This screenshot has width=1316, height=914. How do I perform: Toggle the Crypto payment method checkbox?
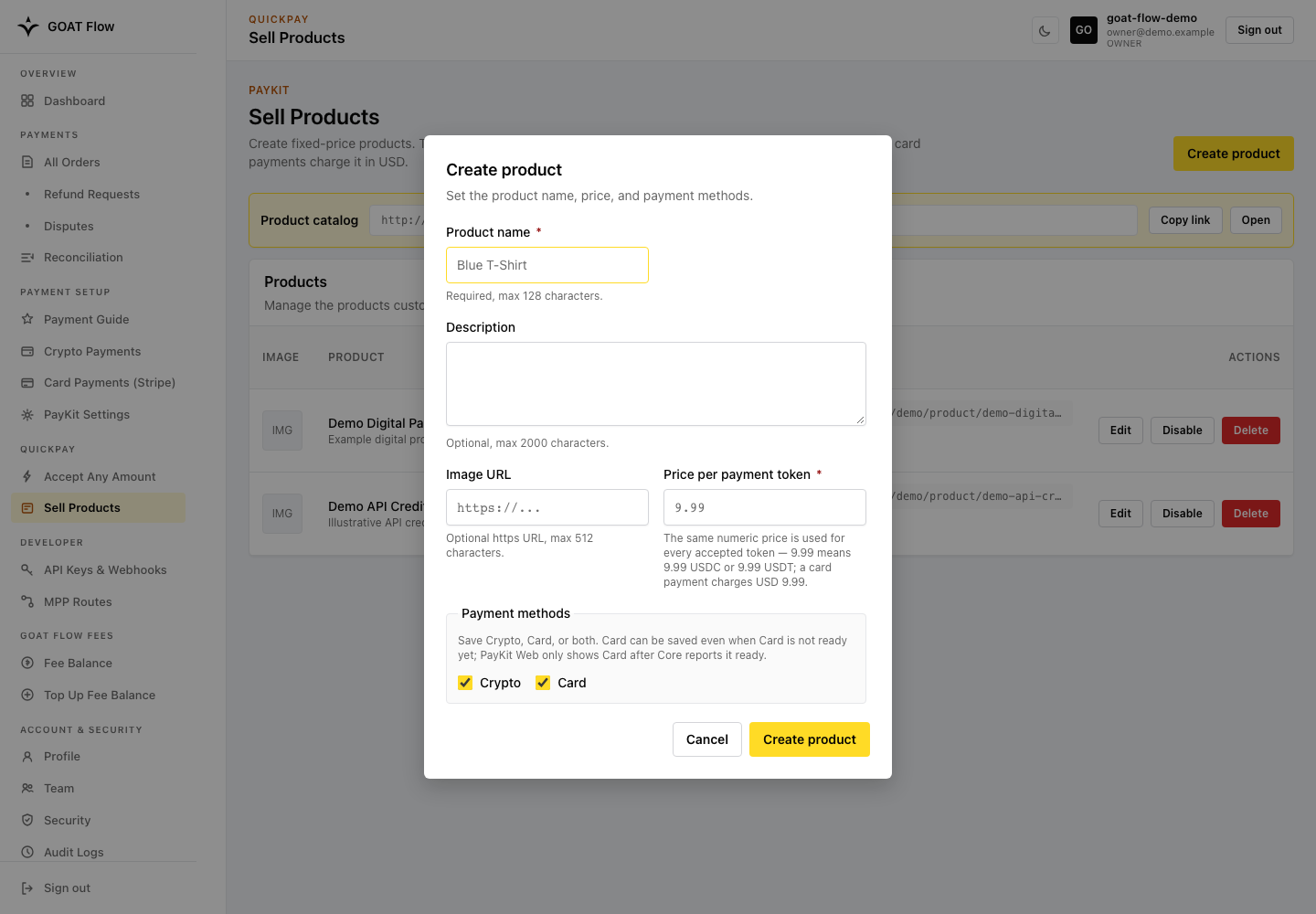[465, 683]
